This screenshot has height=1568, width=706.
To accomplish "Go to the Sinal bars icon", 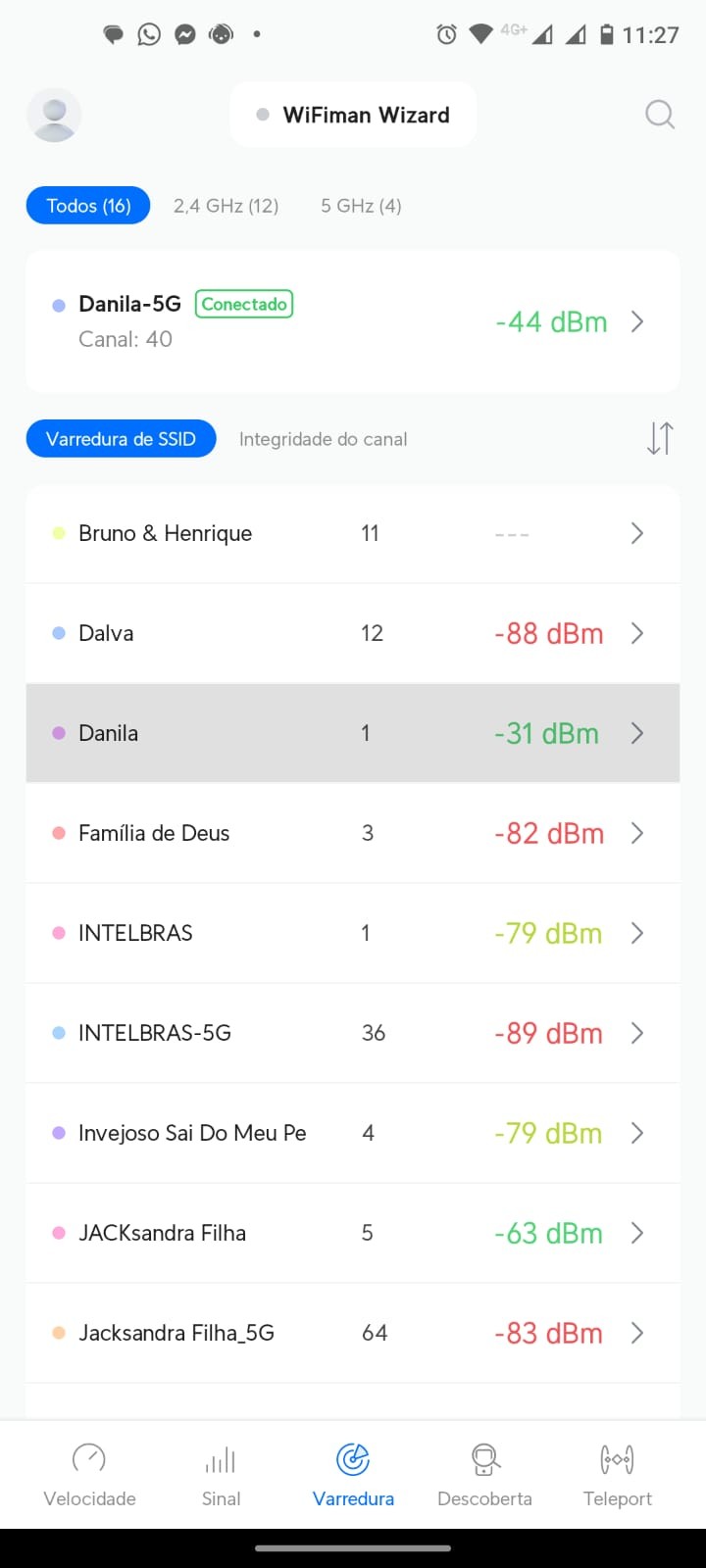I will click(x=221, y=1460).
